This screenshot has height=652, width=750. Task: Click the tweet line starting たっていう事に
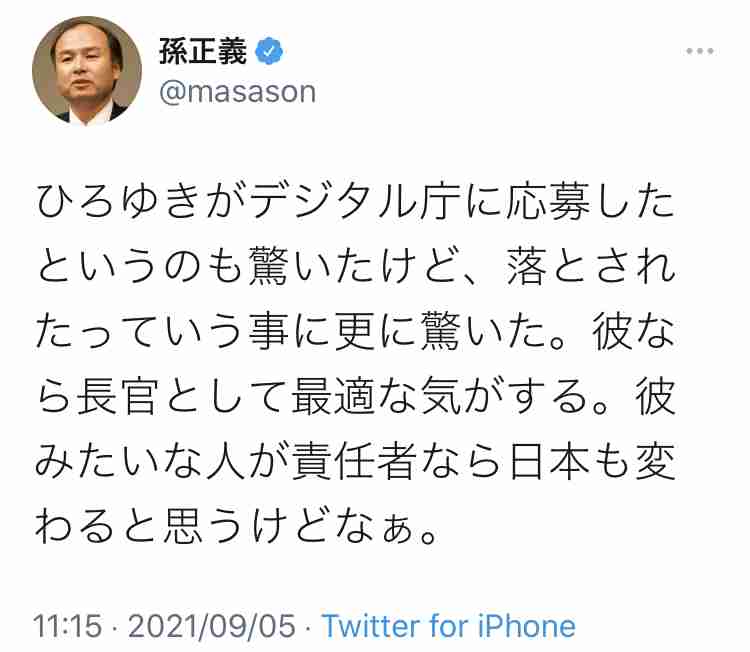click(355, 332)
